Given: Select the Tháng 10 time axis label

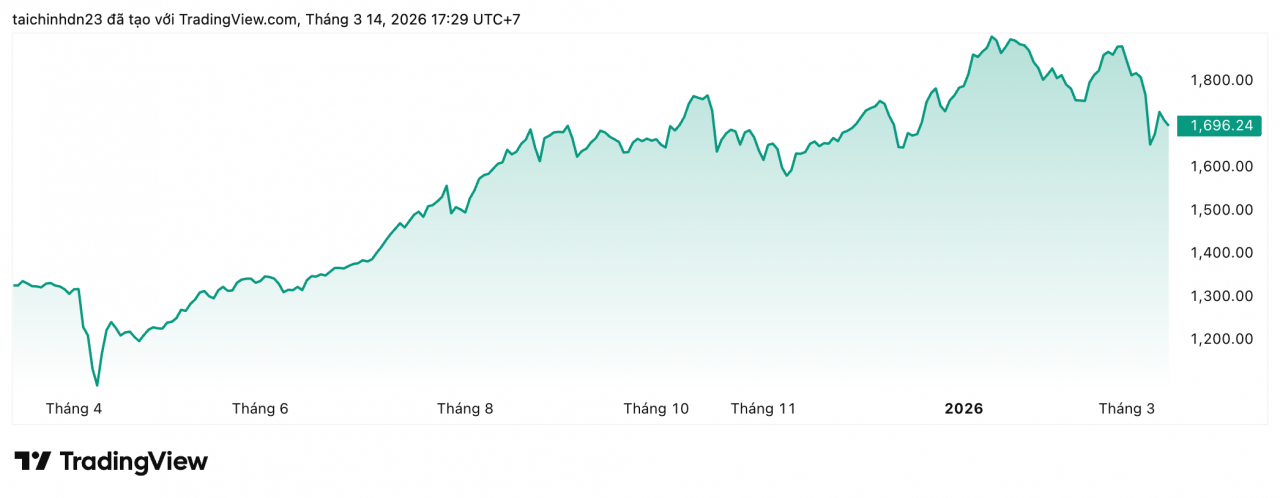Looking at the screenshot, I should click(656, 409).
